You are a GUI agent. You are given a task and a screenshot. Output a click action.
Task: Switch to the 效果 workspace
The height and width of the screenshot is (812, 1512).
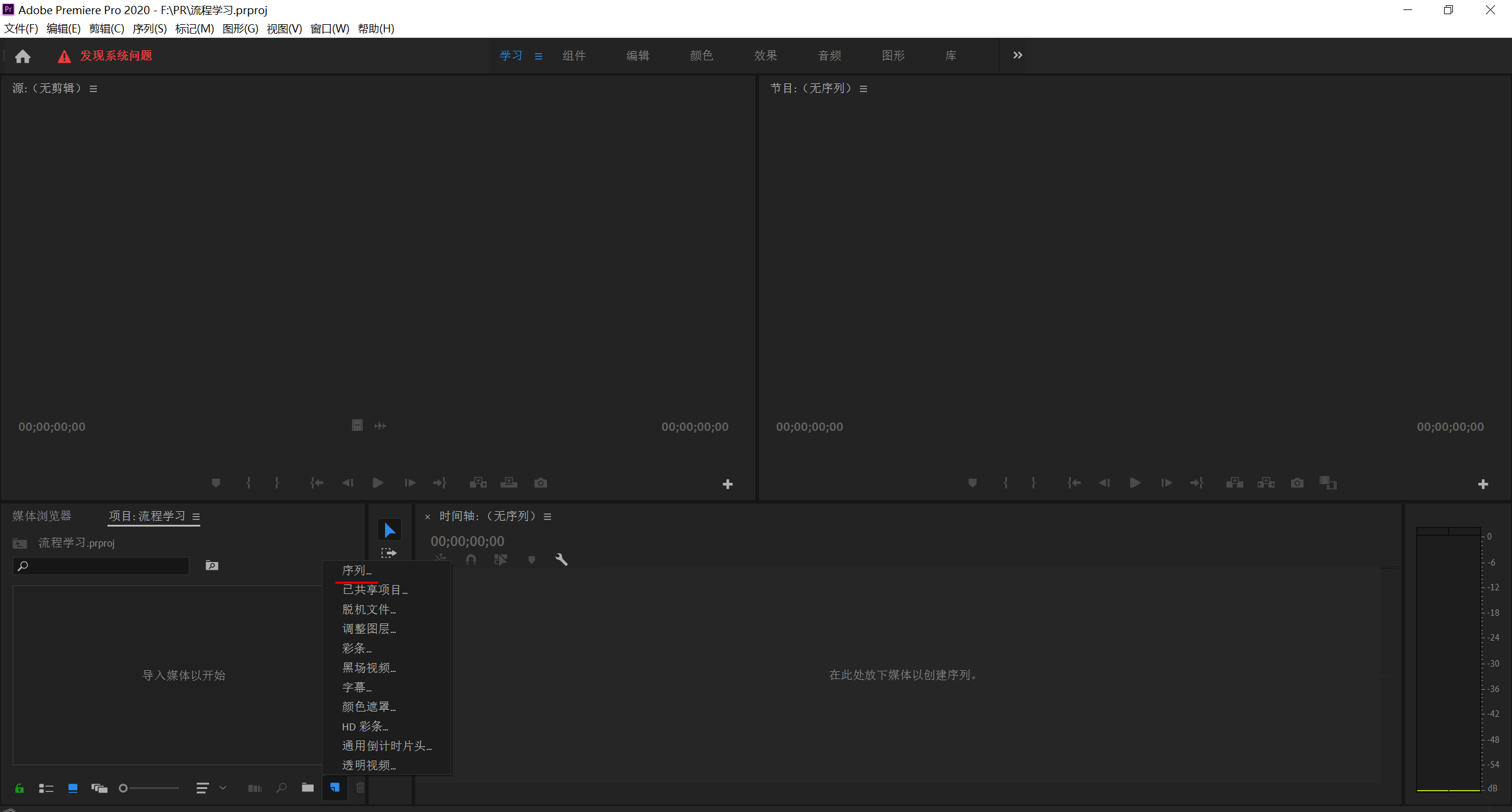point(765,56)
